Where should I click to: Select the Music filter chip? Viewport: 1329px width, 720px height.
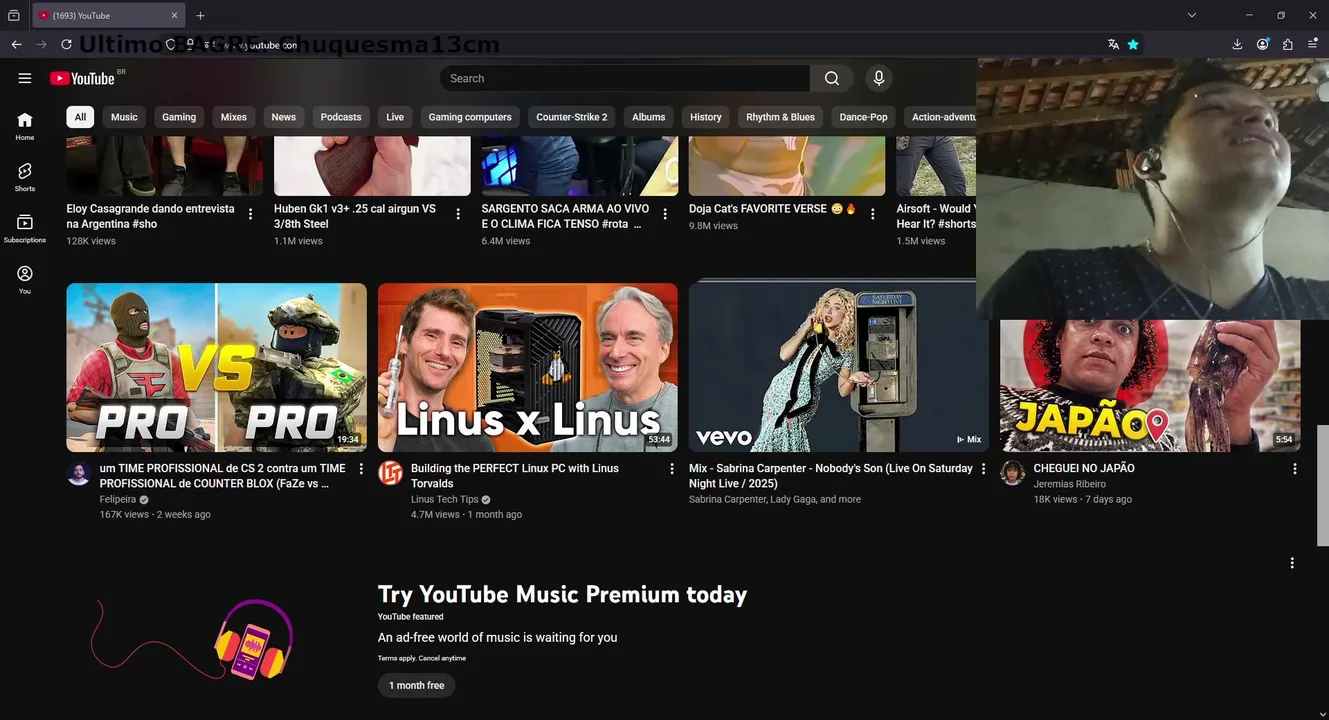coord(124,117)
